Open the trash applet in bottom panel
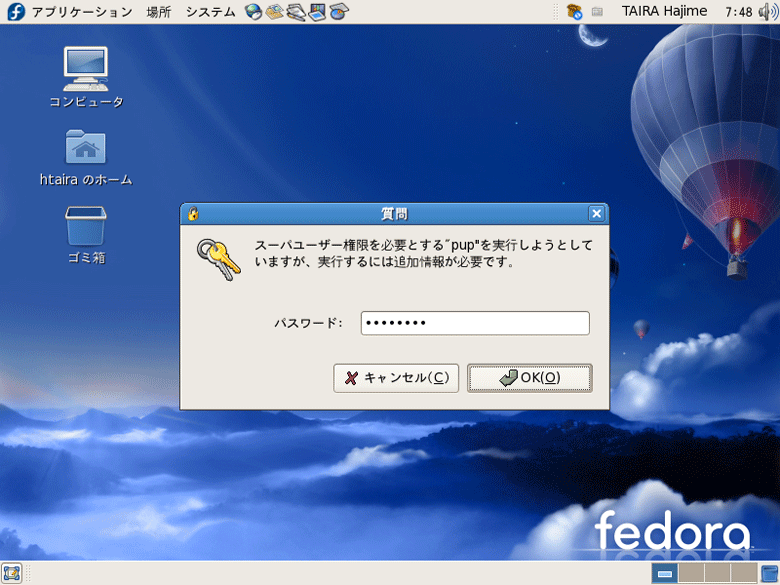This screenshot has height=585, width=780. point(769,573)
